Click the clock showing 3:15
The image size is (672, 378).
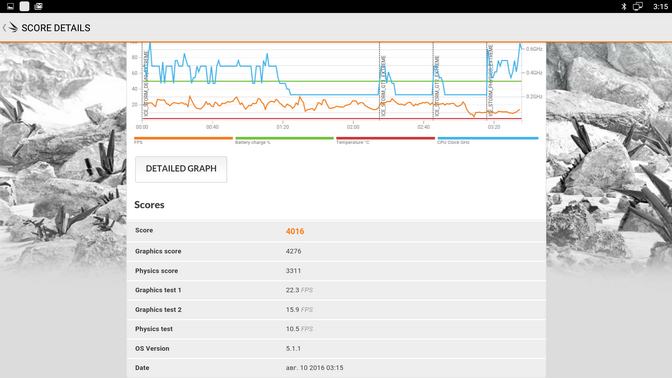(x=660, y=6)
